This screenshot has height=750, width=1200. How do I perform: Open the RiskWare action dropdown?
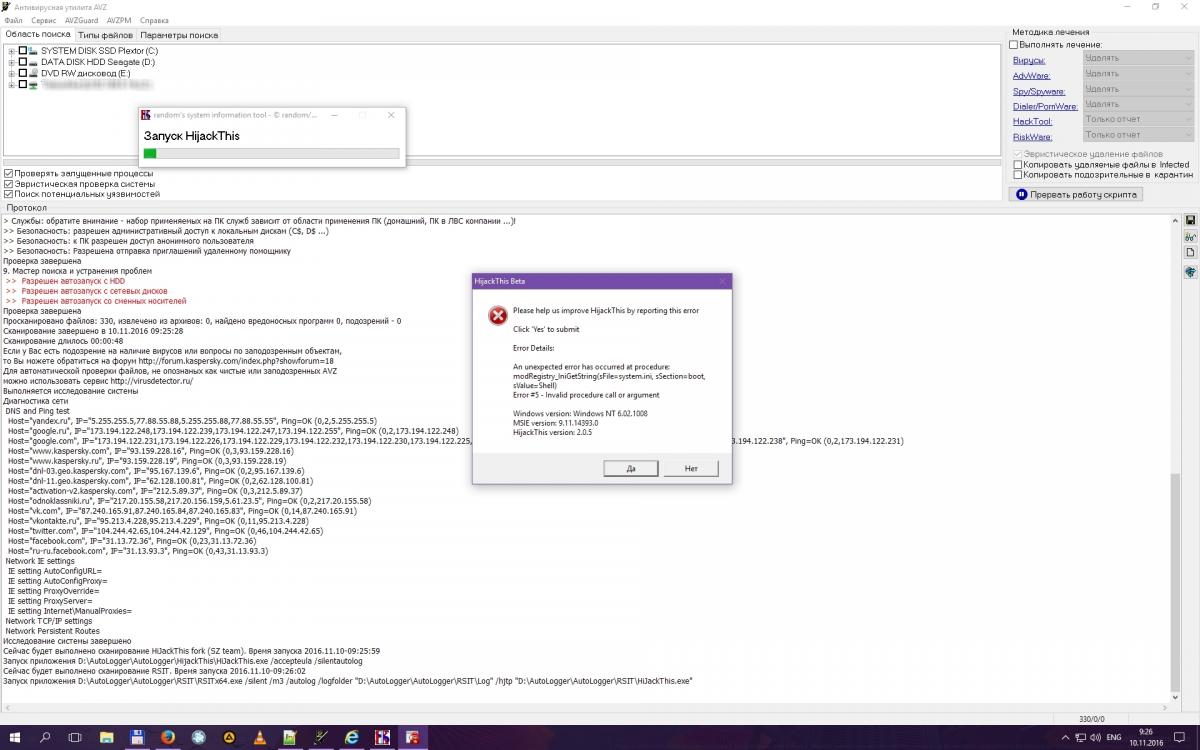pos(1139,135)
